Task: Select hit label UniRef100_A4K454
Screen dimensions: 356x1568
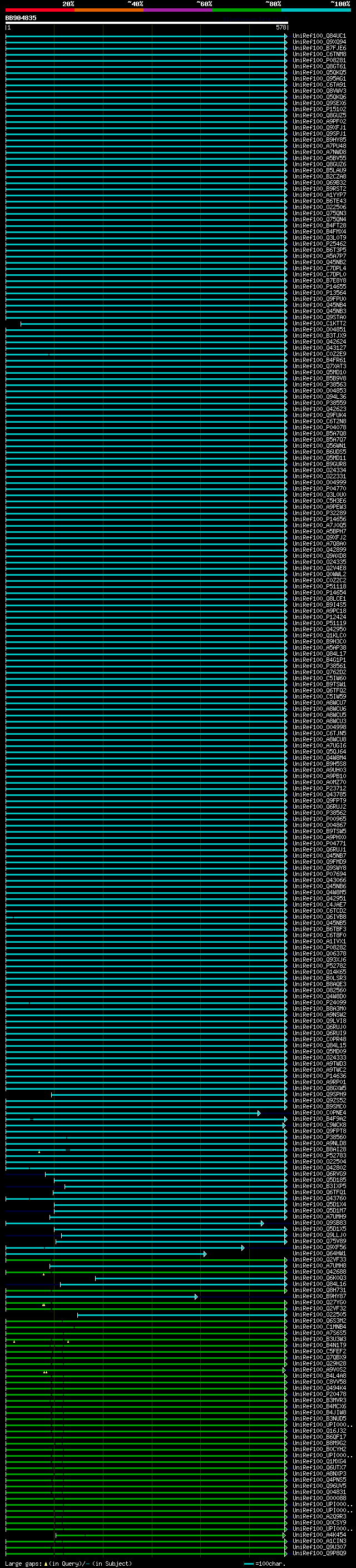Action: click(319, 1535)
